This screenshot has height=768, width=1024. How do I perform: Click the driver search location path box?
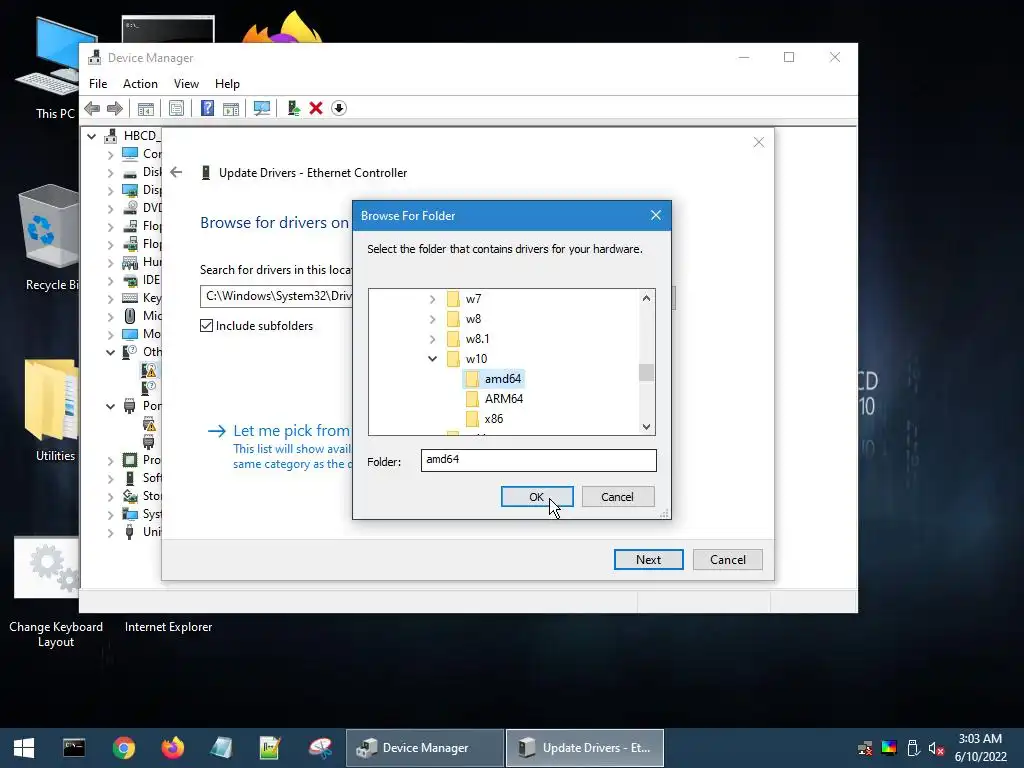click(x=276, y=296)
